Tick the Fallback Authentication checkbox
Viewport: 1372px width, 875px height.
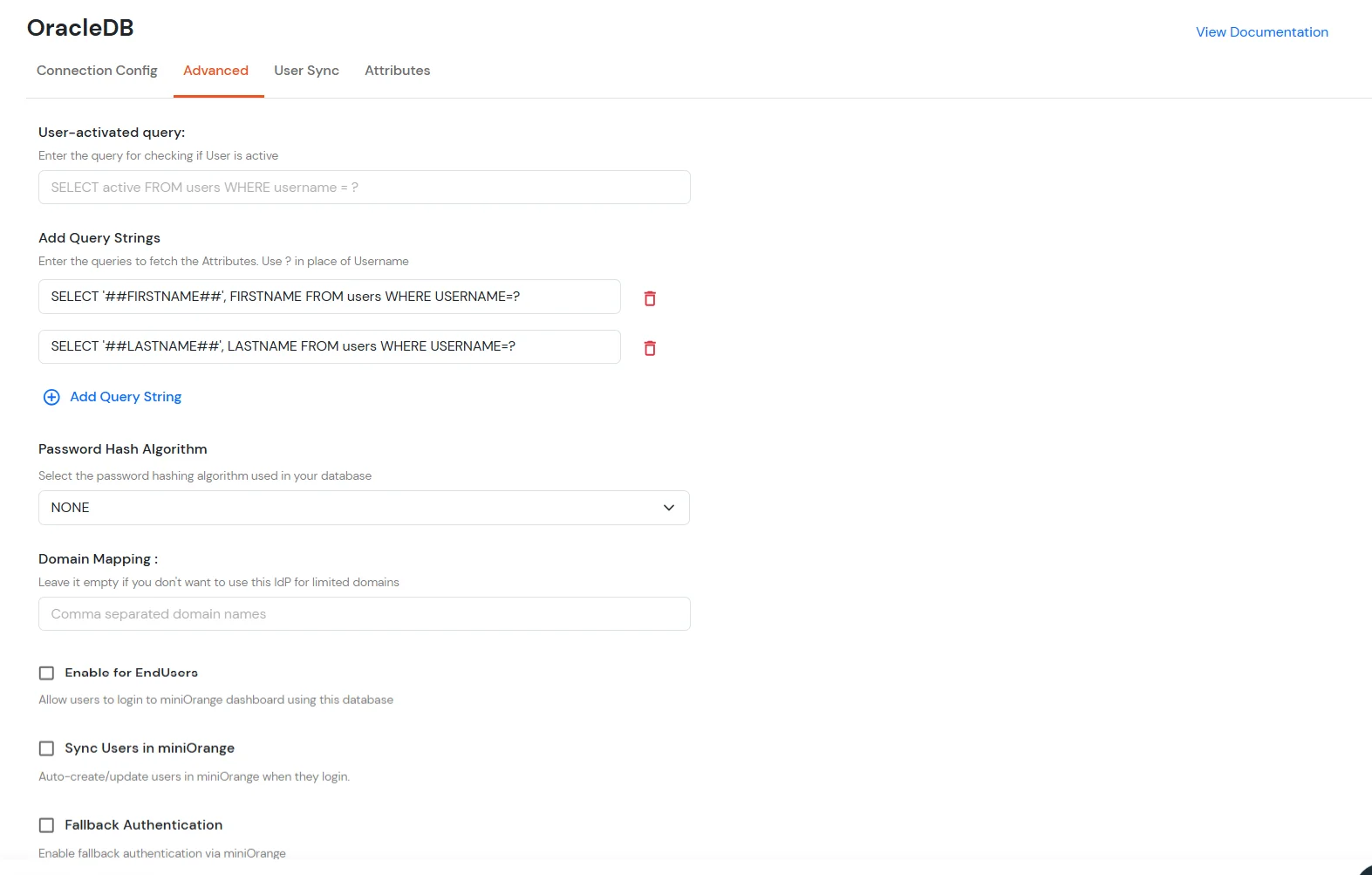coord(47,825)
